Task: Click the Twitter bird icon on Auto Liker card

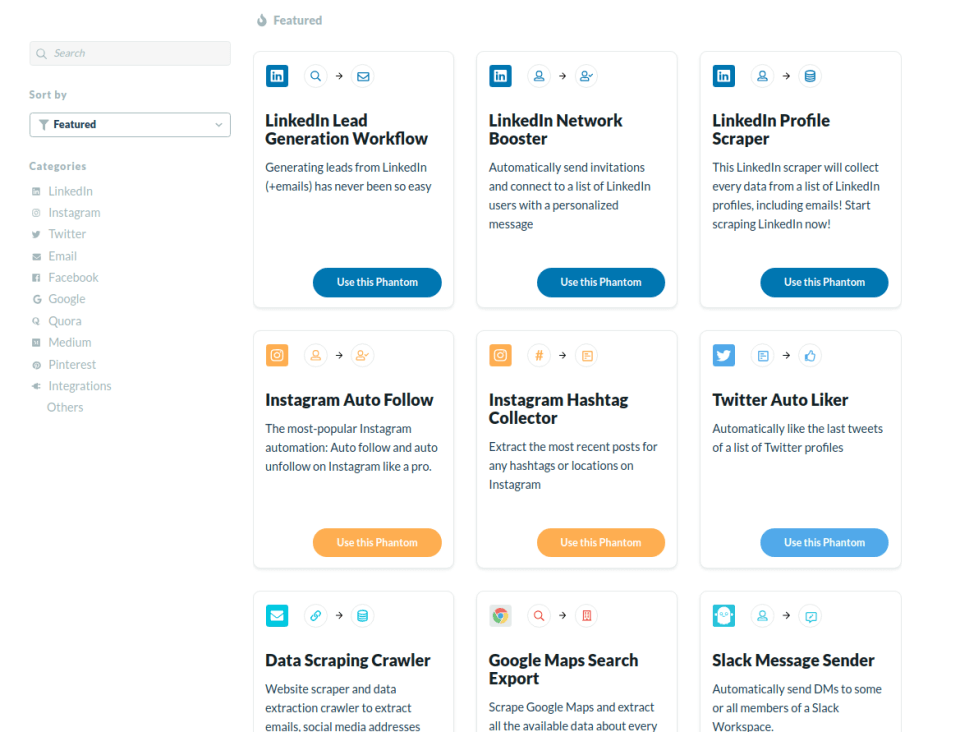Action: click(724, 355)
